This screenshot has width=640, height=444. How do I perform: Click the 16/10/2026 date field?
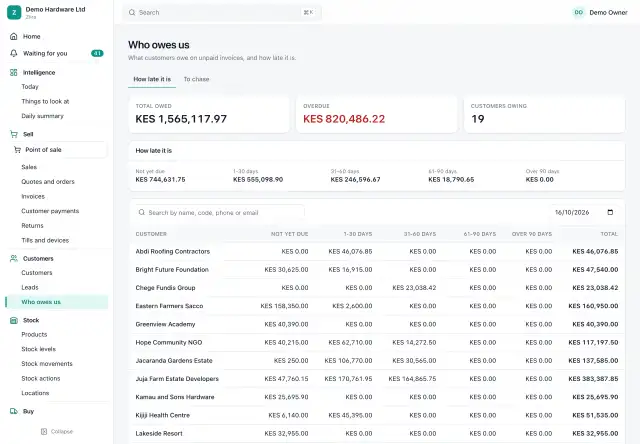pos(584,212)
